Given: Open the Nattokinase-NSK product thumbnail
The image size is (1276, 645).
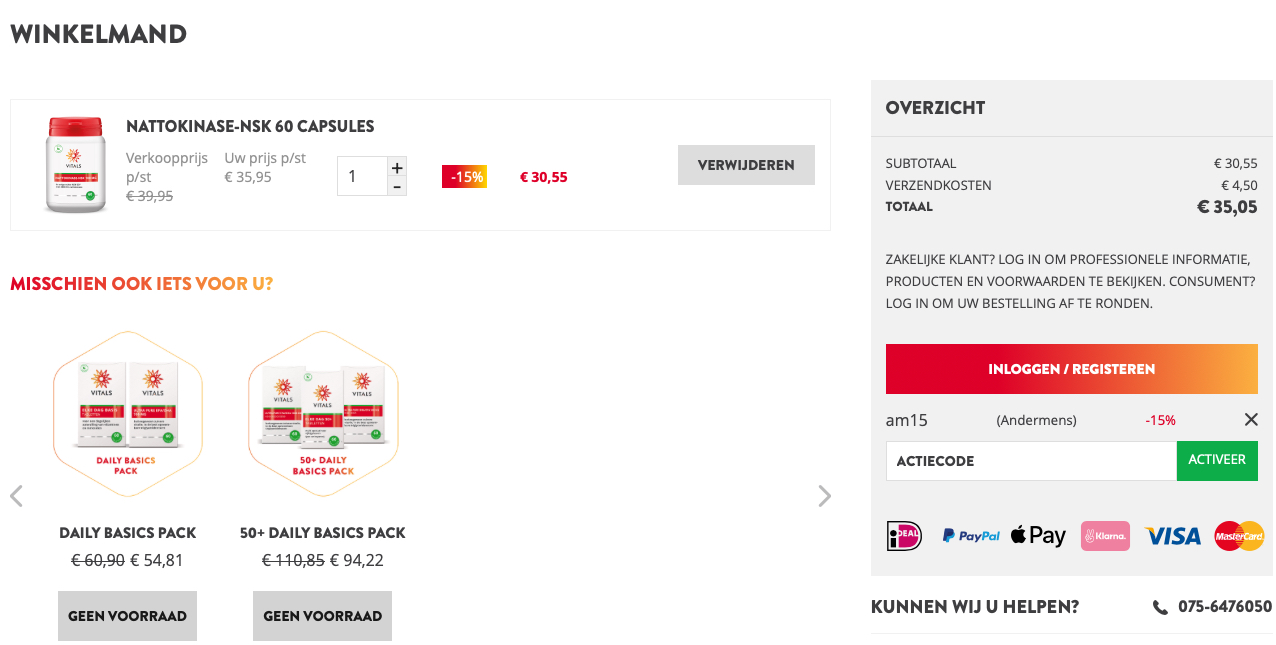Looking at the screenshot, I should (75, 165).
